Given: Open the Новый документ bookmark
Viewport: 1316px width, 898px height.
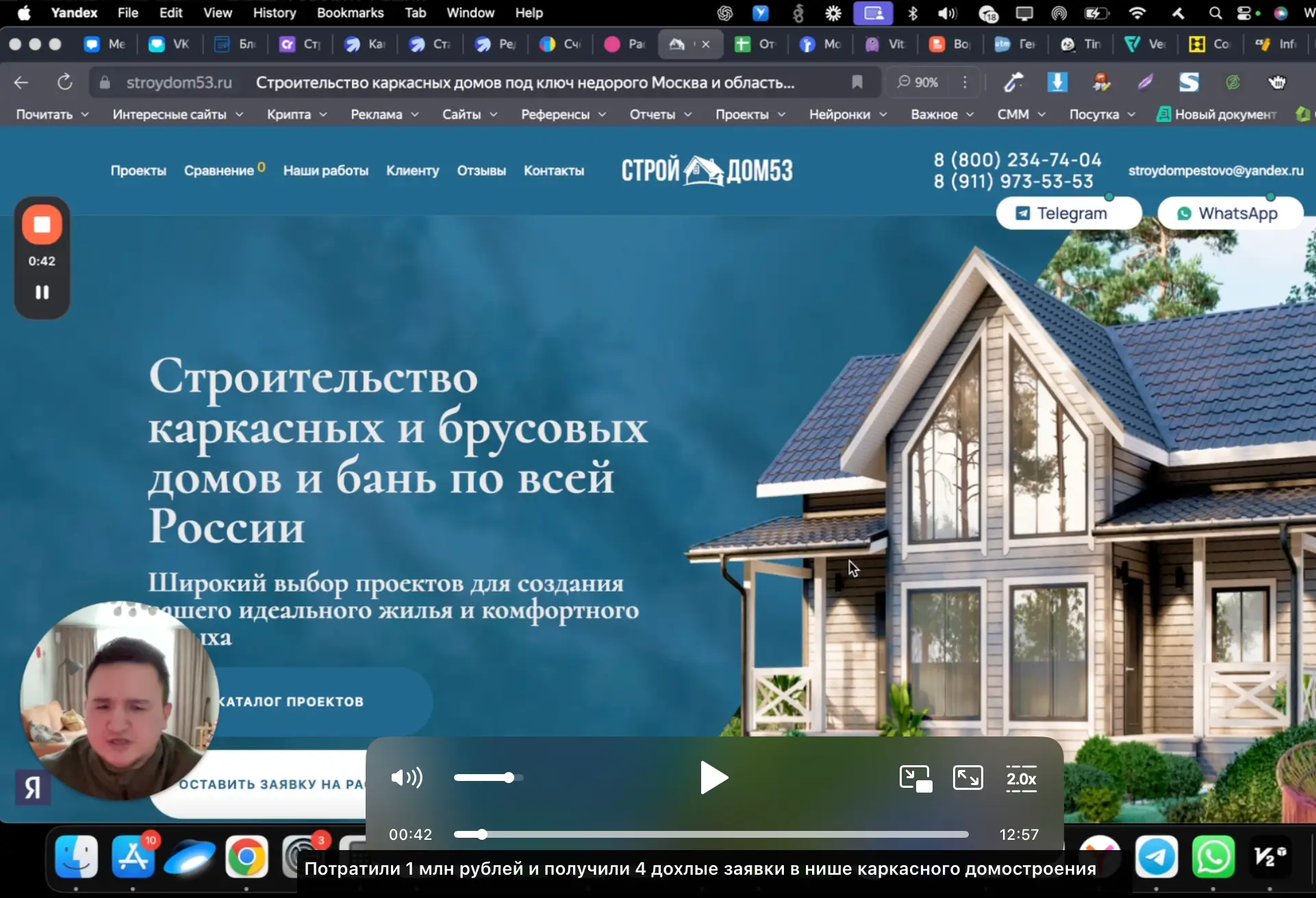Looking at the screenshot, I should click(x=1216, y=114).
